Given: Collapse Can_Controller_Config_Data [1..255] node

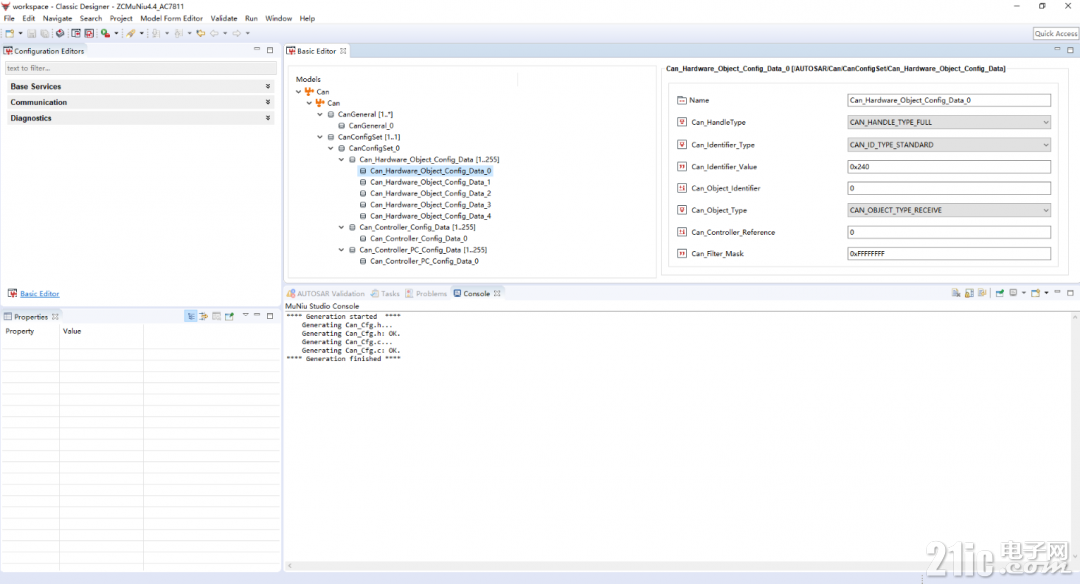Looking at the screenshot, I should [x=341, y=227].
